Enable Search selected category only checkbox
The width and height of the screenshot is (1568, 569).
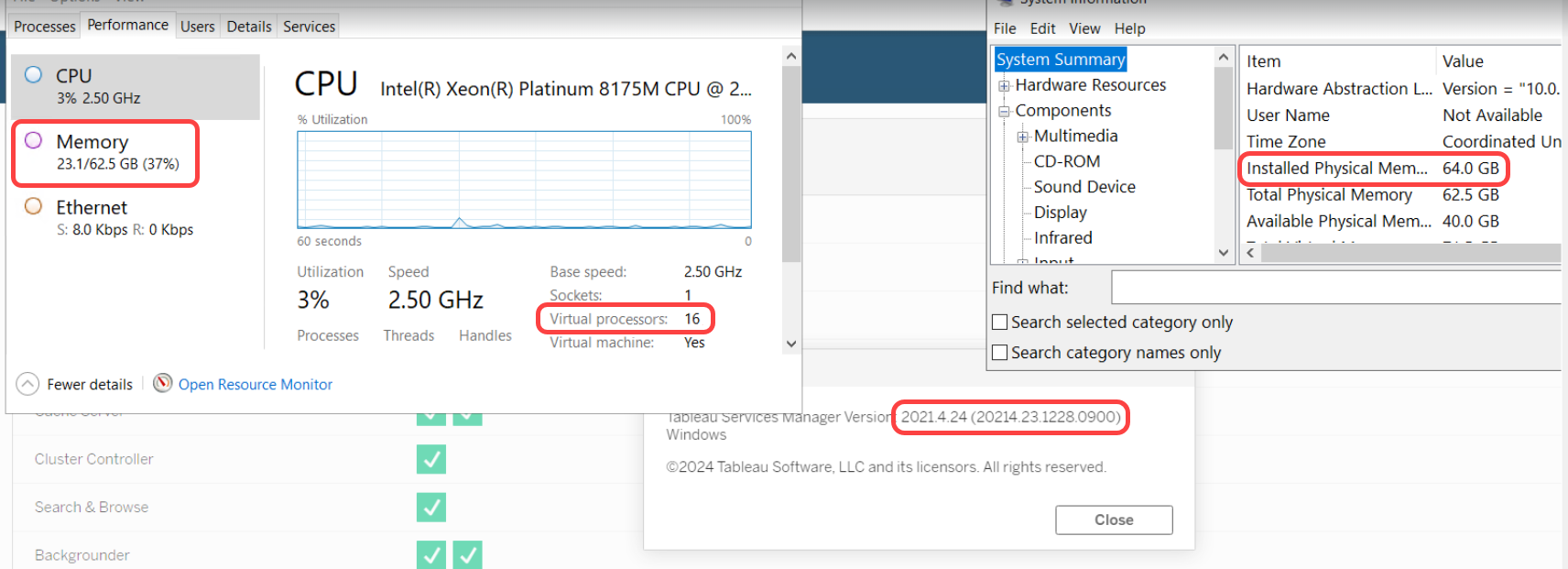1000,322
